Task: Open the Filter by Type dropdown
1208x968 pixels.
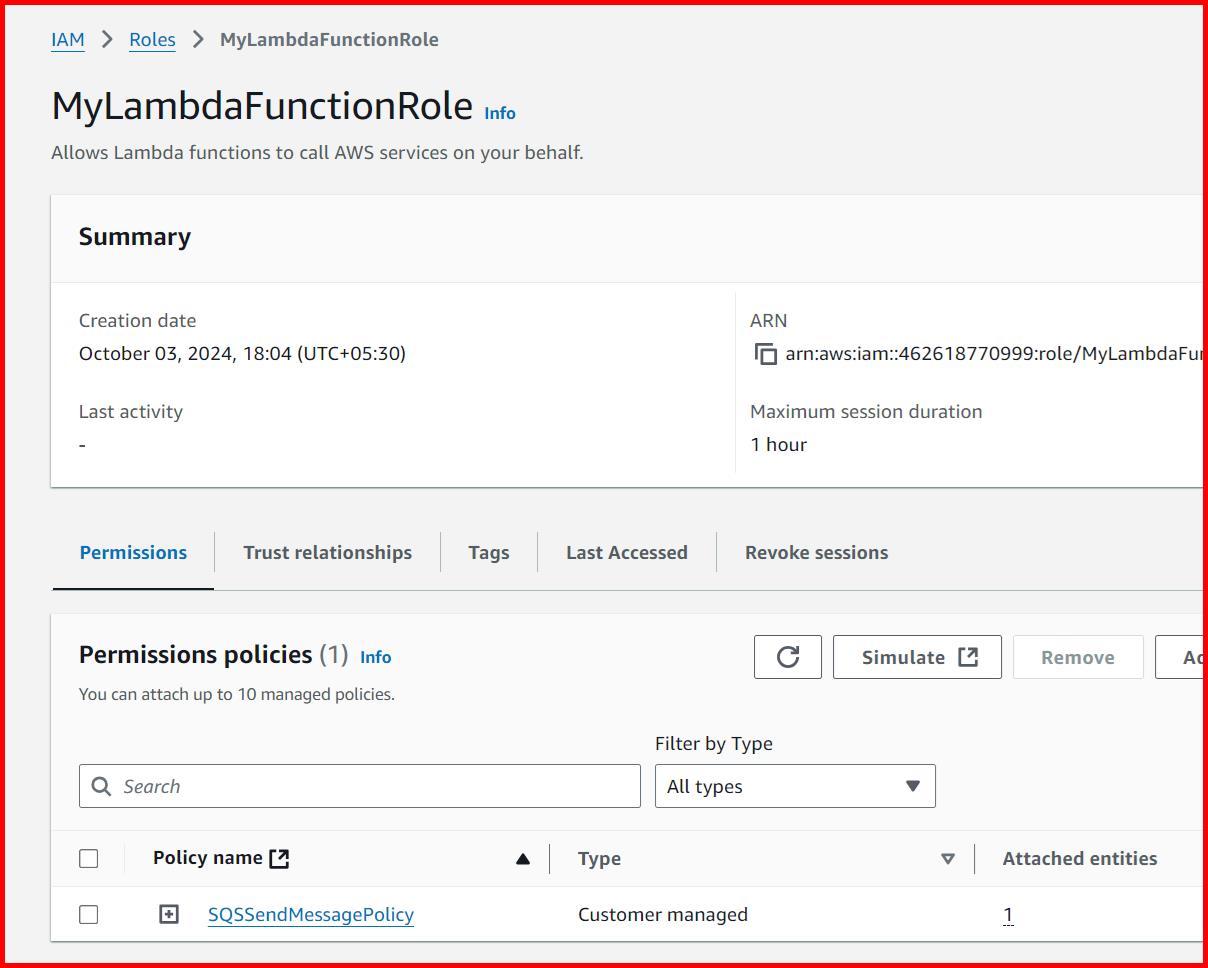Action: (x=795, y=786)
